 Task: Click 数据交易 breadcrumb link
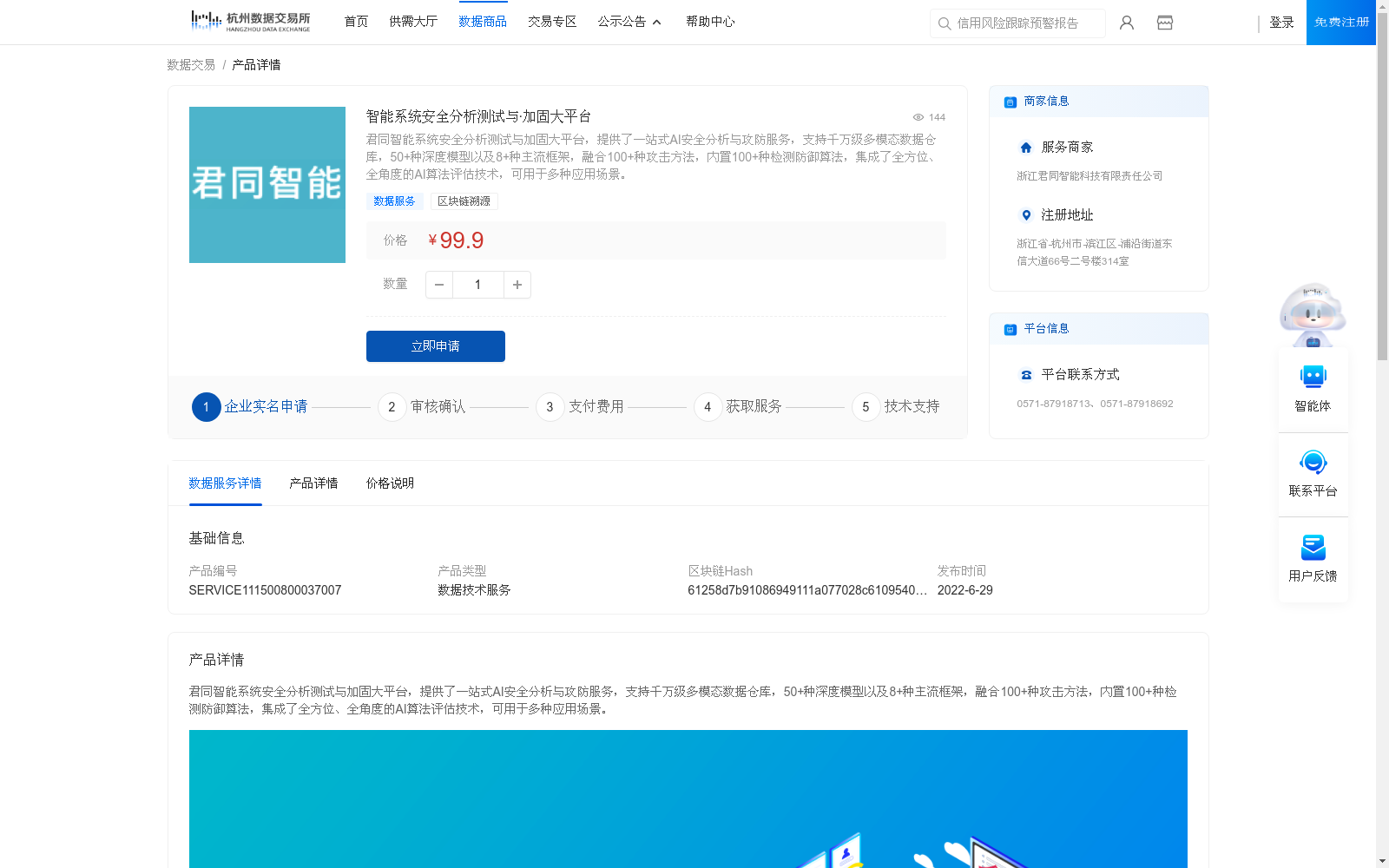191,65
